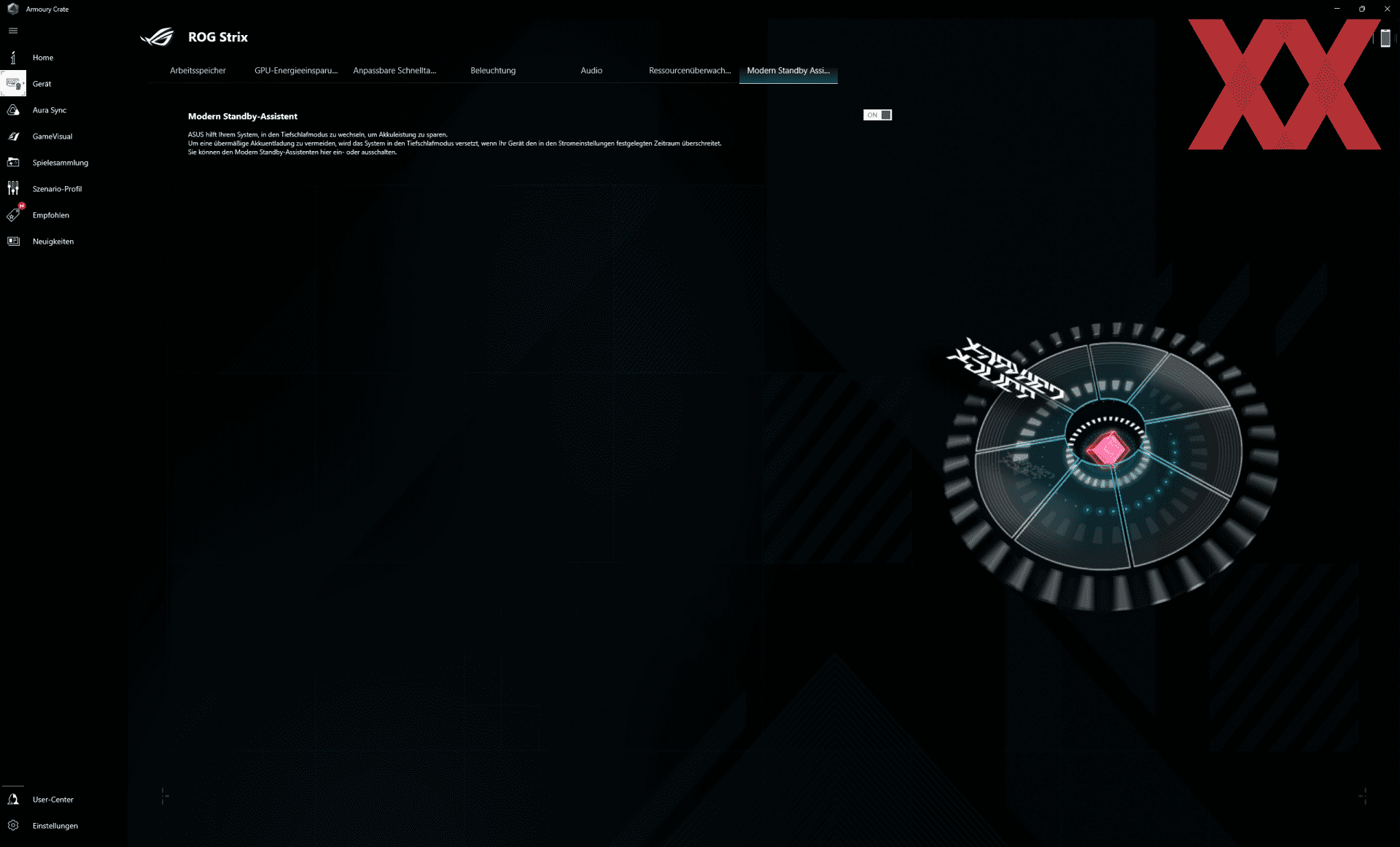Click the ROG Strix title text
Viewport: 1400px width, 847px height.
[218, 37]
